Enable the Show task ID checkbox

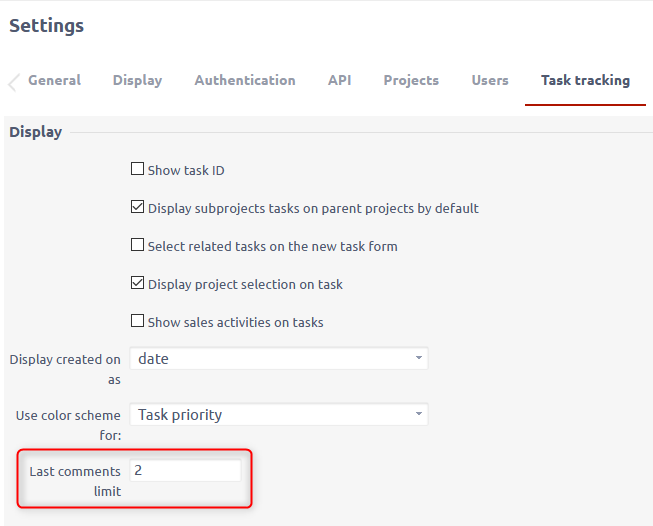[137, 170]
